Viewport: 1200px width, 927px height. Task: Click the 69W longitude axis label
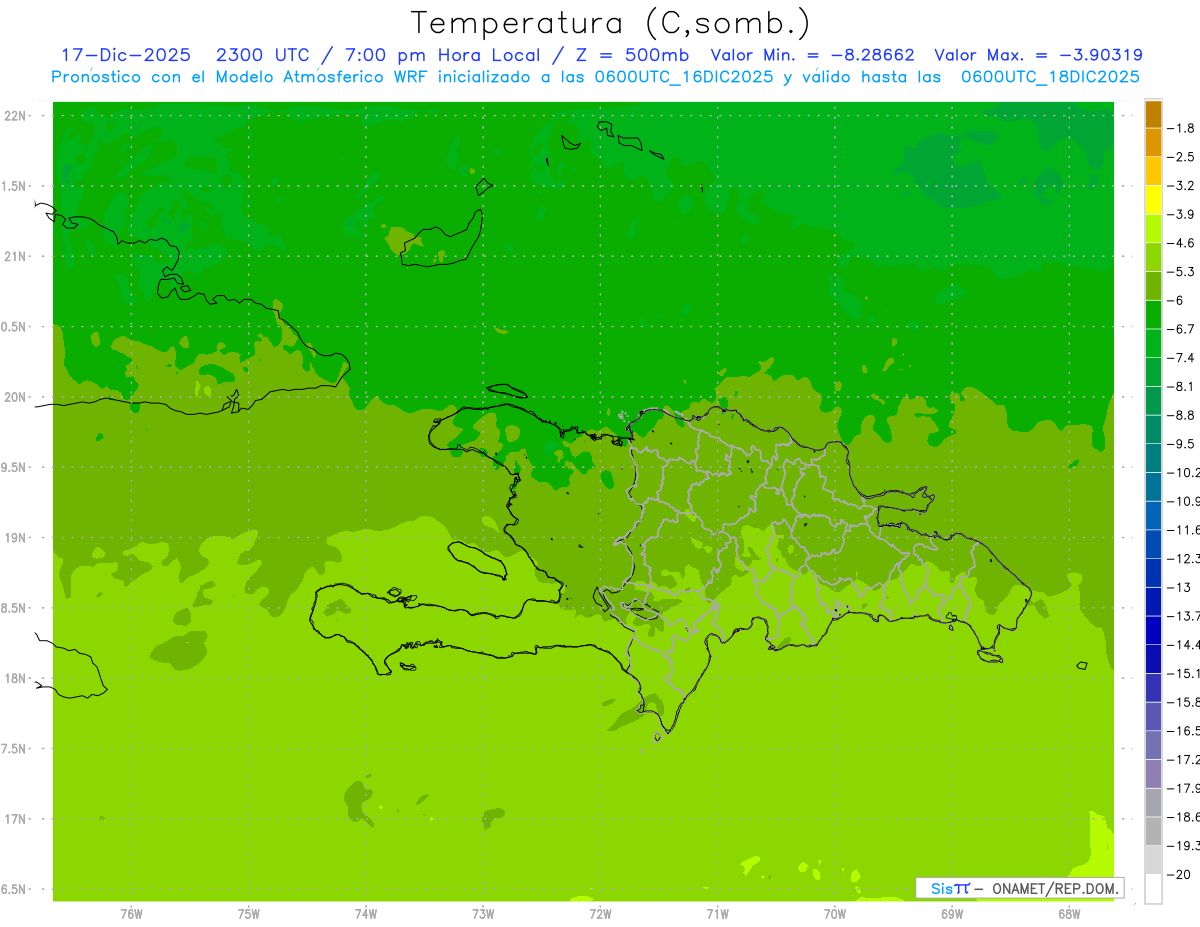click(x=952, y=913)
